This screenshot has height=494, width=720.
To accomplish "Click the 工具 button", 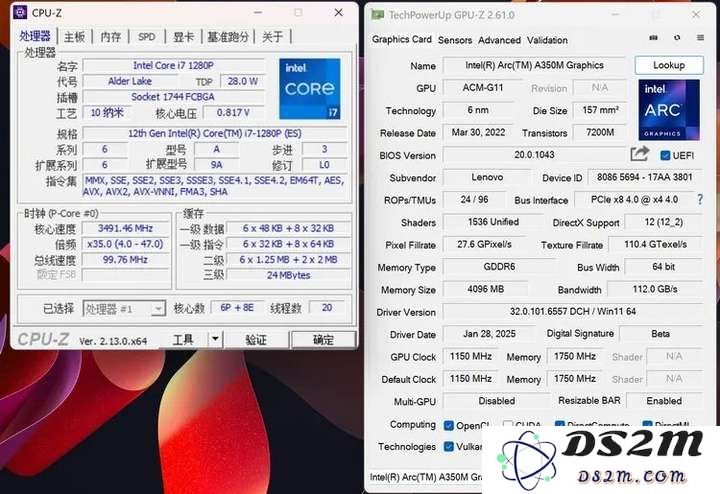I will [183, 339].
